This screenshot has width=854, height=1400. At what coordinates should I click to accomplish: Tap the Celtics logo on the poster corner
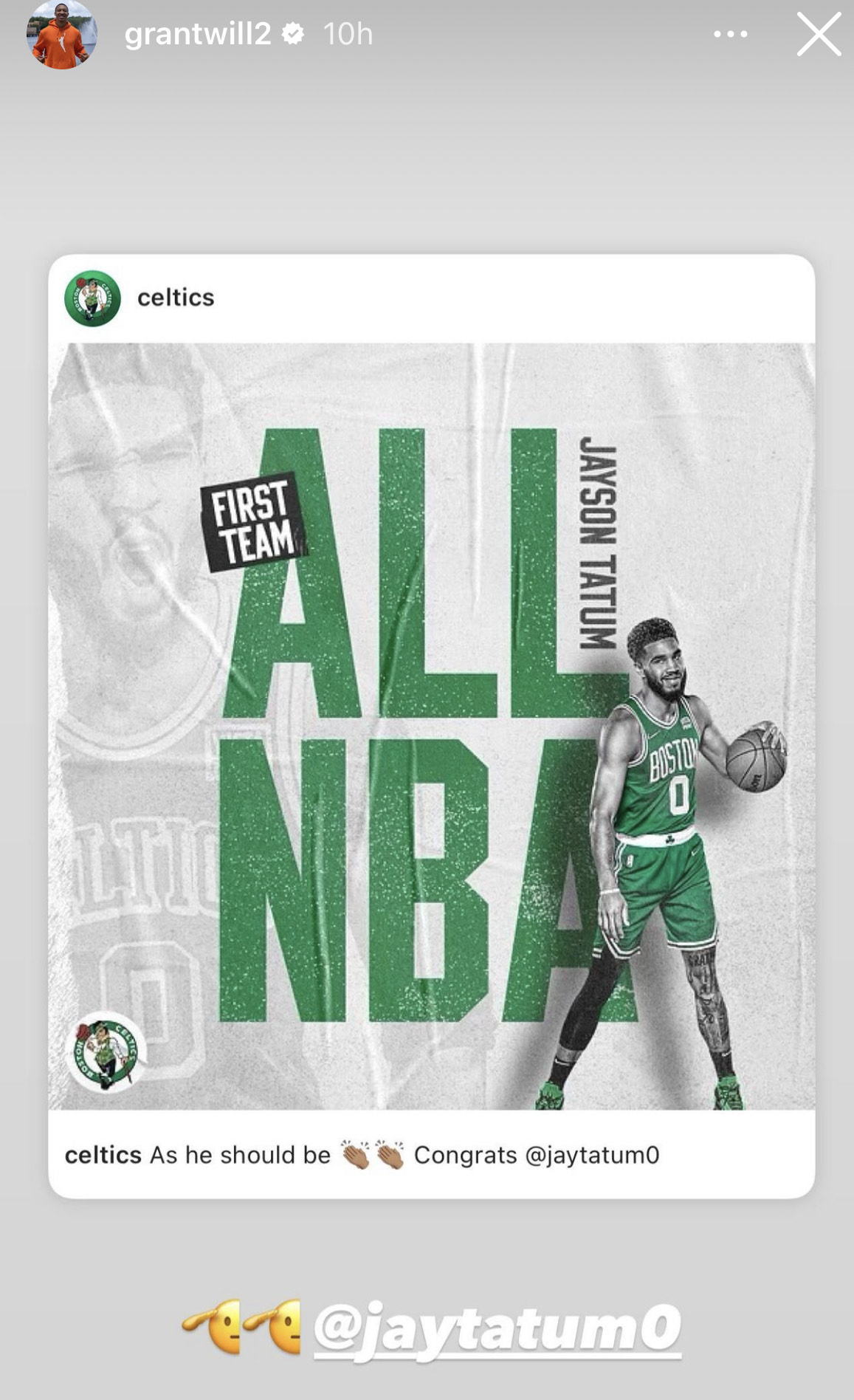pos(106,1052)
